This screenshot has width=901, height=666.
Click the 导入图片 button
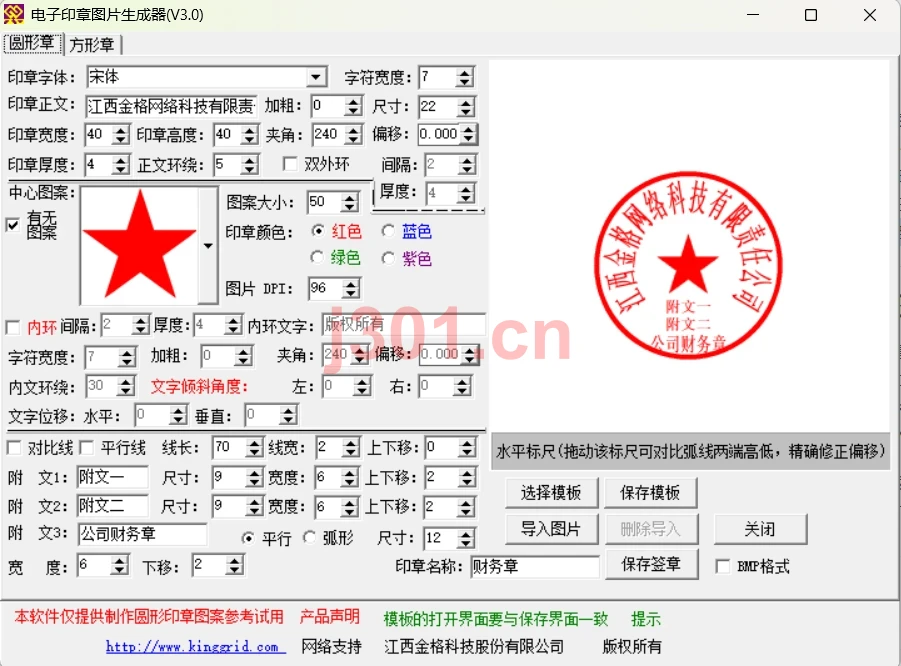[551, 529]
